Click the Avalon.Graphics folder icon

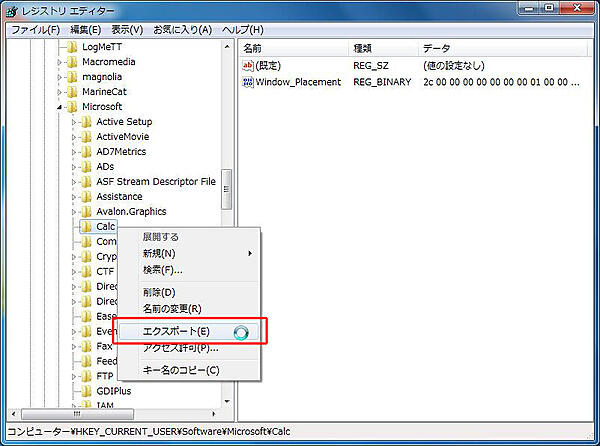(86, 212)
